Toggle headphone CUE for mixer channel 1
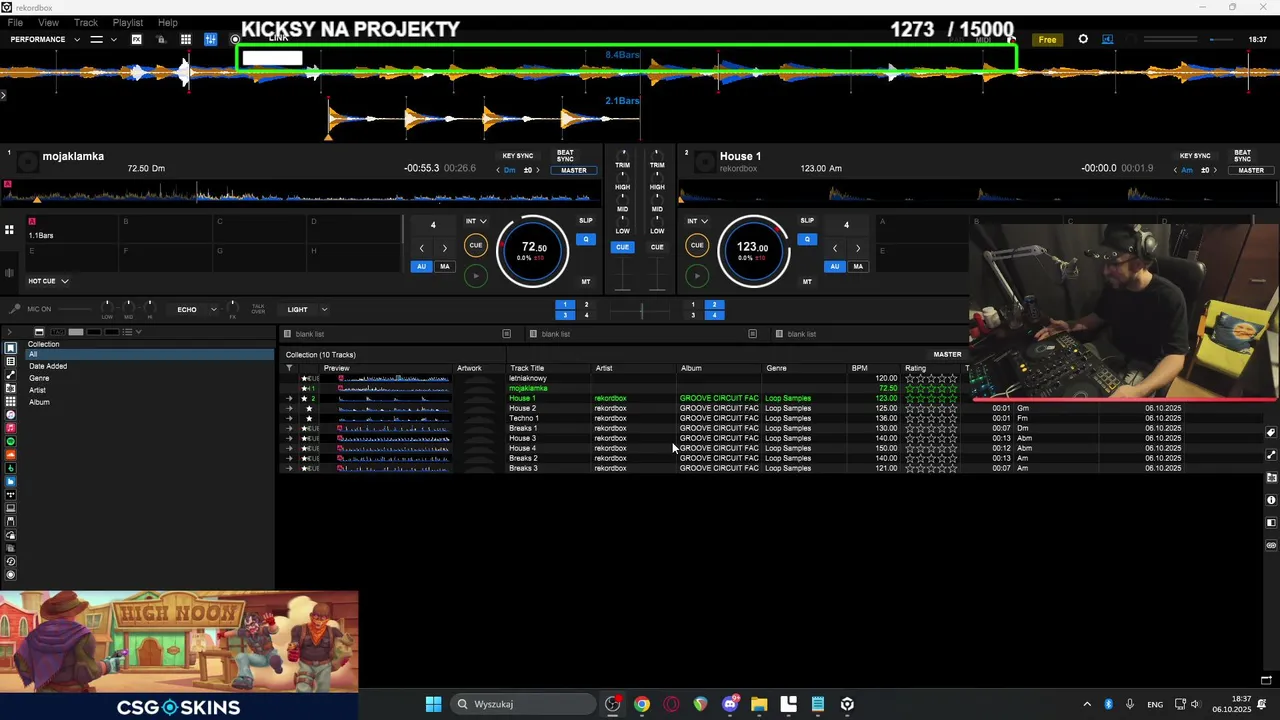 point(623,247)
